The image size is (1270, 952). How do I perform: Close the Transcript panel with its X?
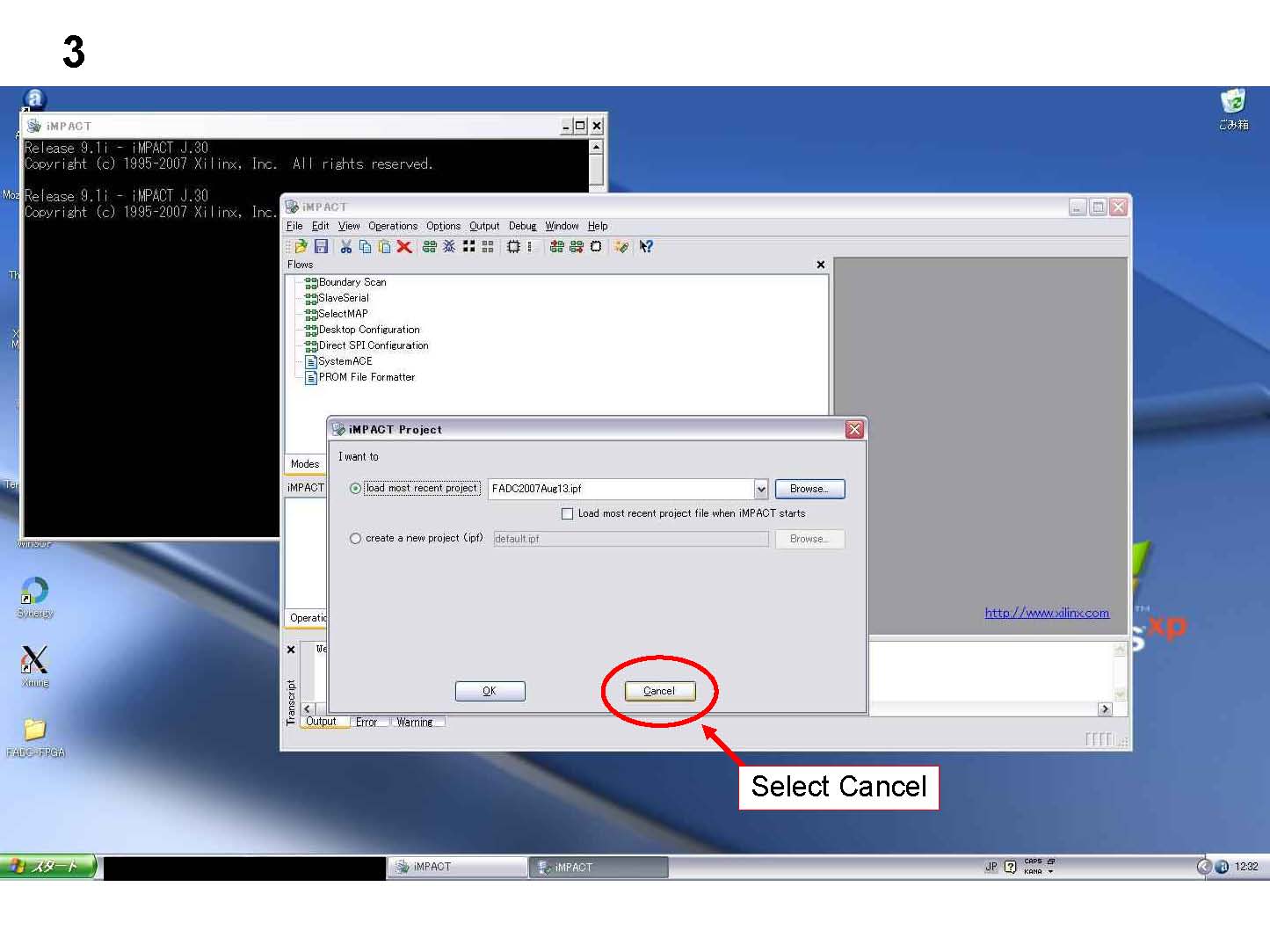coord(291,650)
